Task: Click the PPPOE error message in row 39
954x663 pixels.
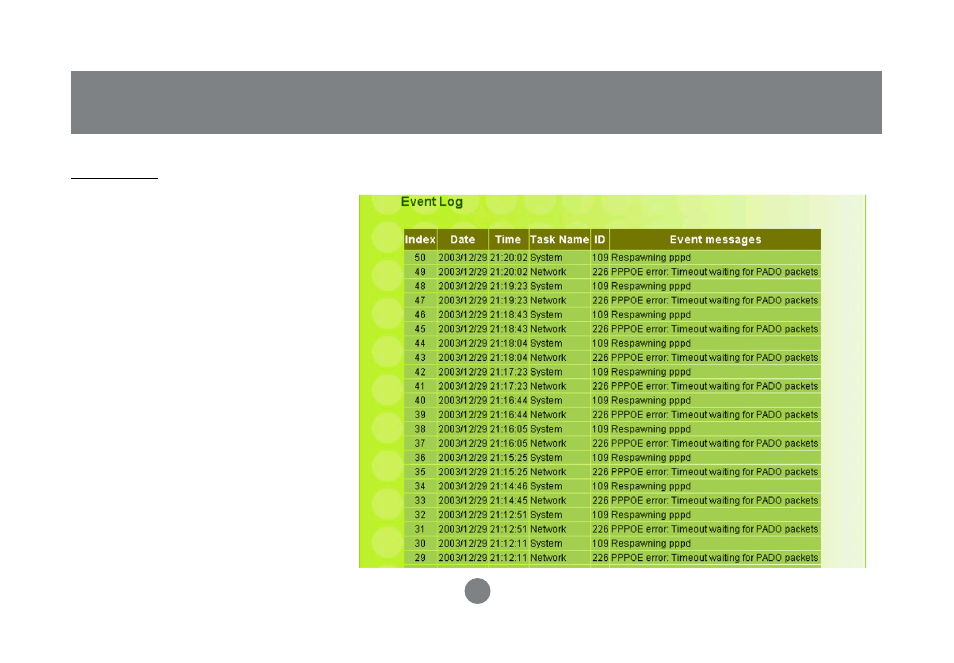Action: (x=715, y=415)
